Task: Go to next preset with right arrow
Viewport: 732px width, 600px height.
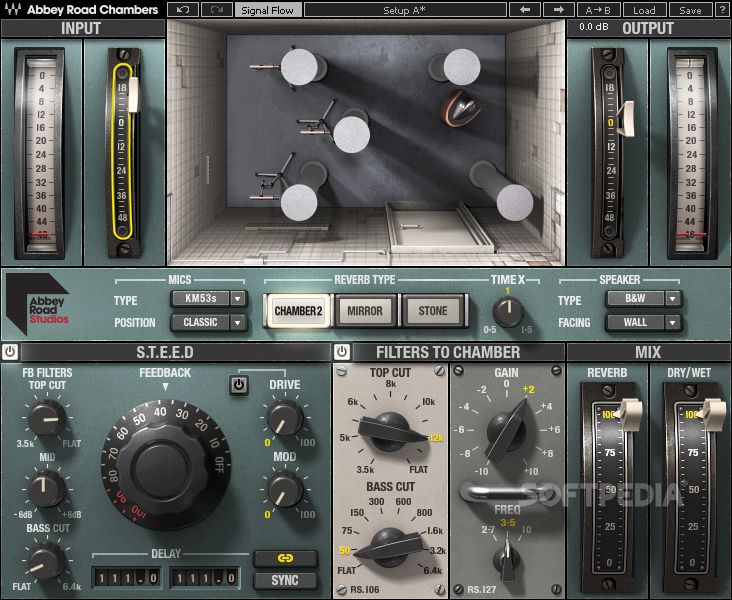Action: tap(558, 10)
